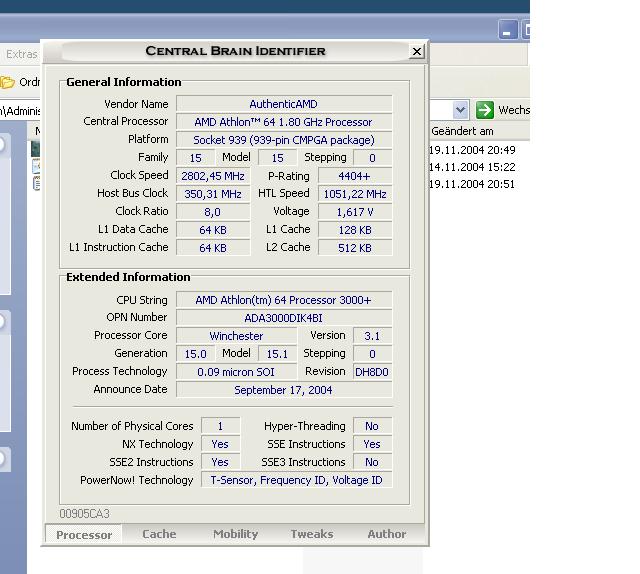Click the Host Bus Clock value 350,31 MHz
Viewport: 640px width, 574px height.
(213, 194)
